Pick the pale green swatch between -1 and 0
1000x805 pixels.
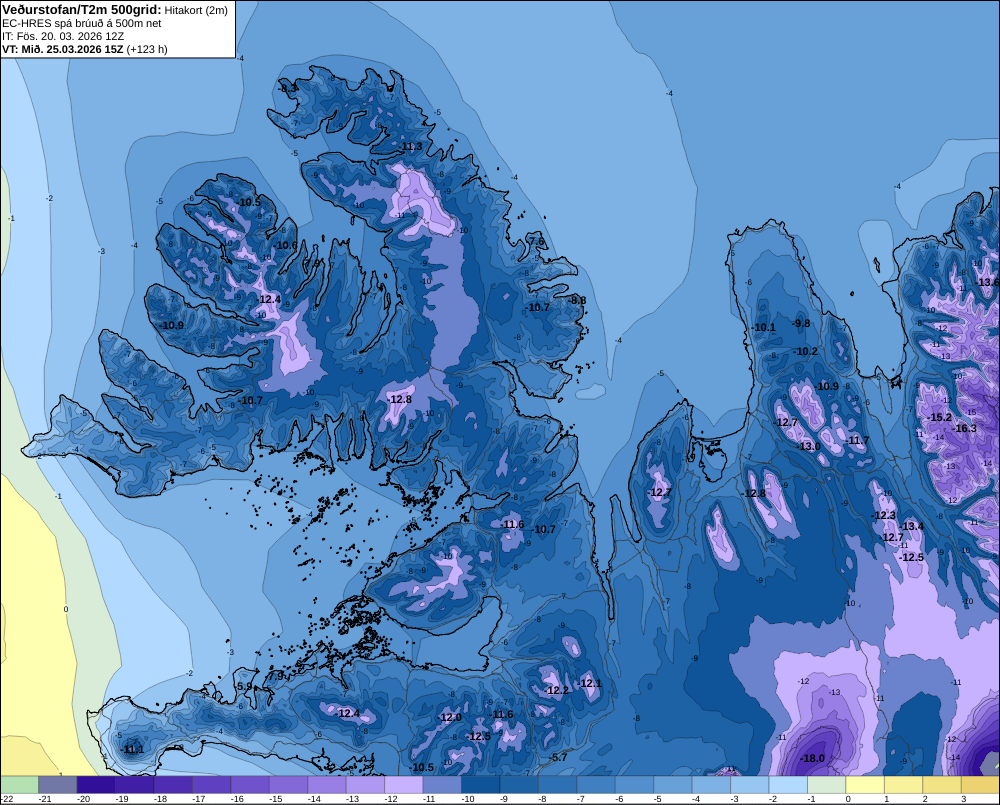827,785
